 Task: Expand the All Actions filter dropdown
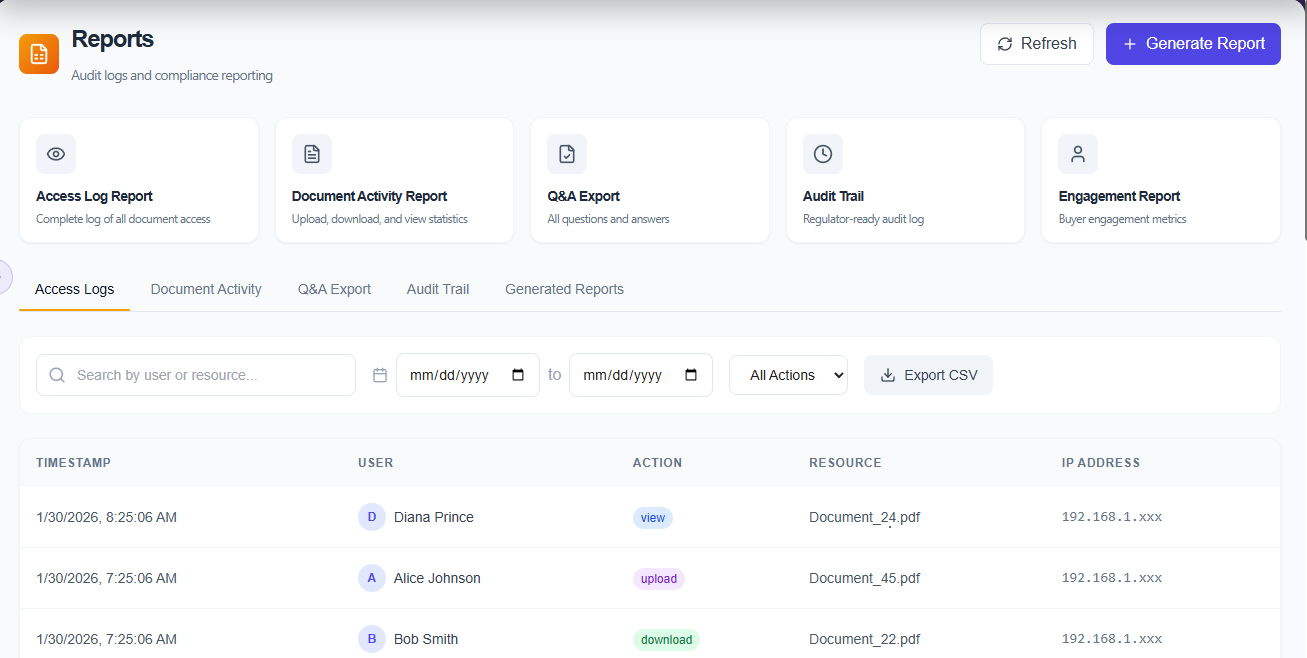point(788,375)
